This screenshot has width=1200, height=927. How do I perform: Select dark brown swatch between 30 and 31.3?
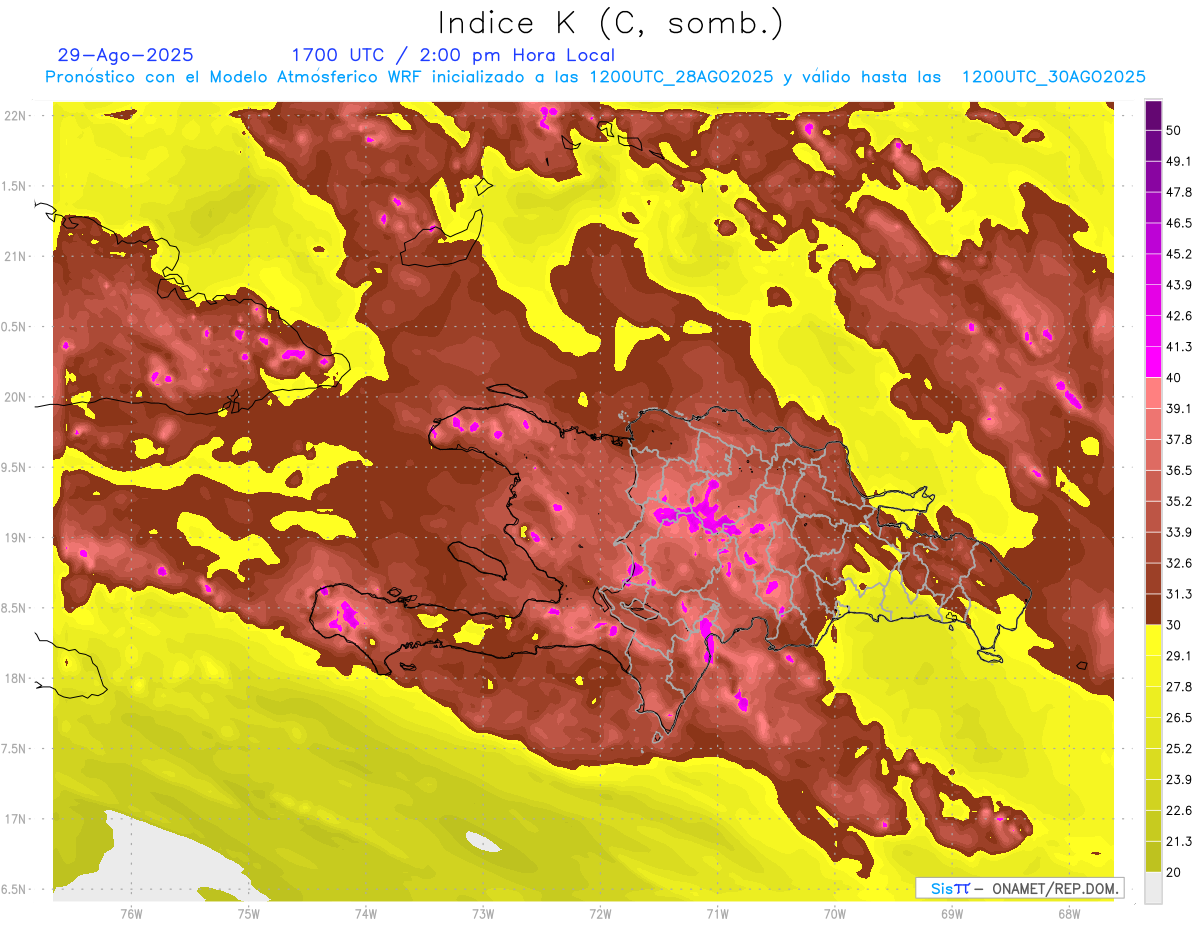tap(1153, 609)
